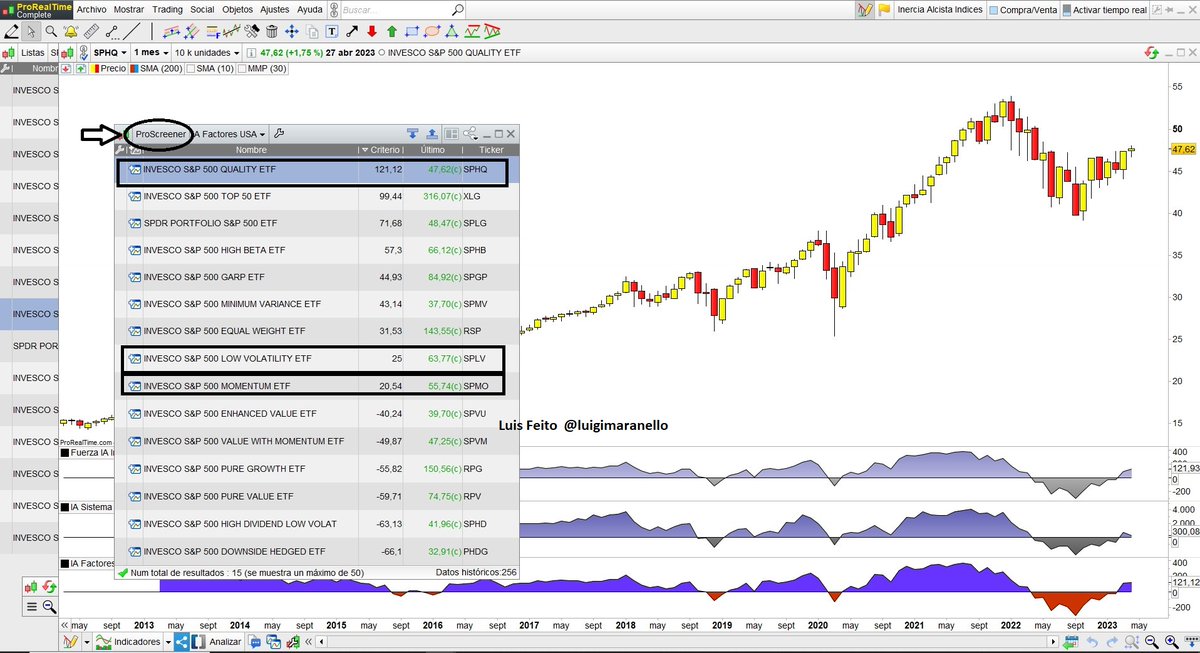
Task: Open the Indicadores dropdown arrow
Action: click(x=168, y=642)
